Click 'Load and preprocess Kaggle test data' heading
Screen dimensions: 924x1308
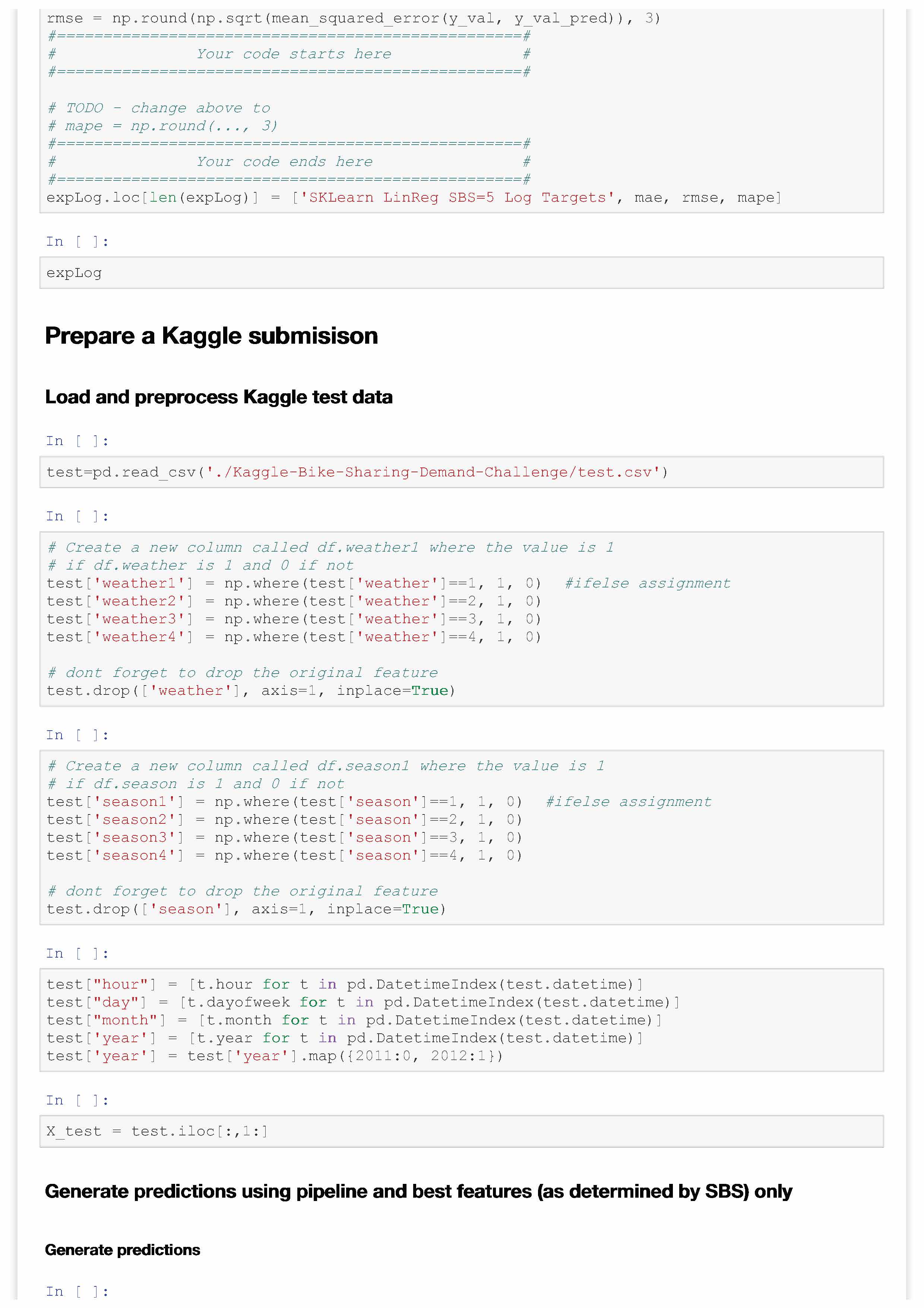coord(219,397)
